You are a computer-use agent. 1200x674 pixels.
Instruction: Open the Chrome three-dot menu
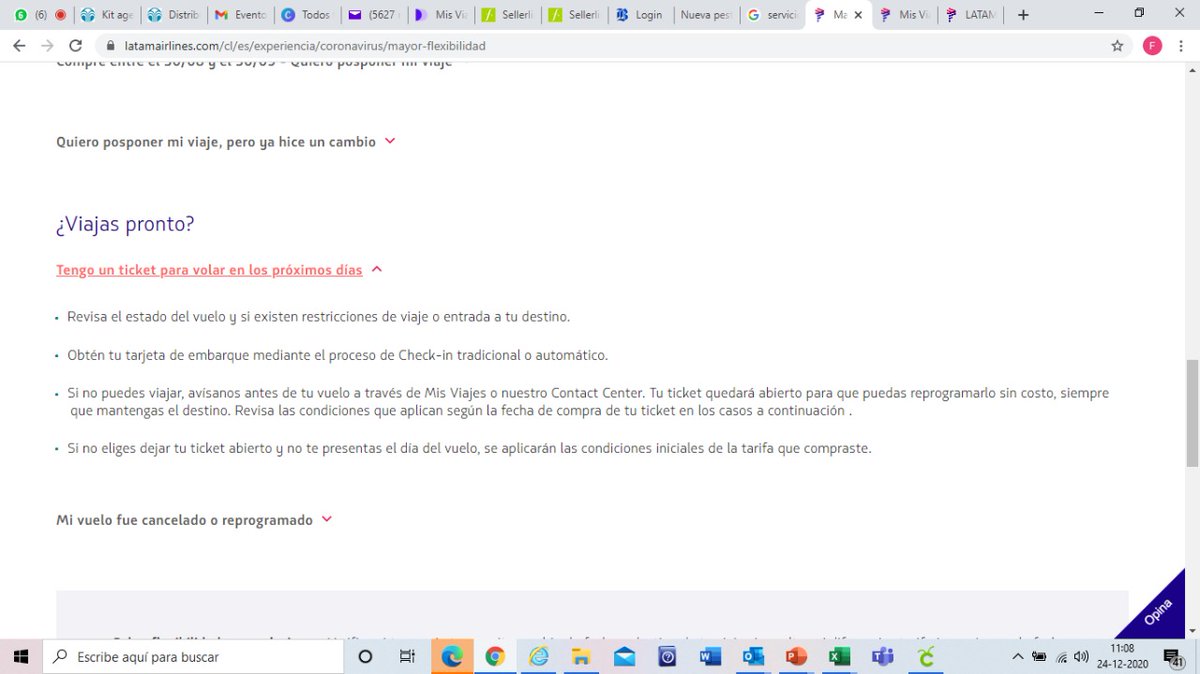(1182, 46)
